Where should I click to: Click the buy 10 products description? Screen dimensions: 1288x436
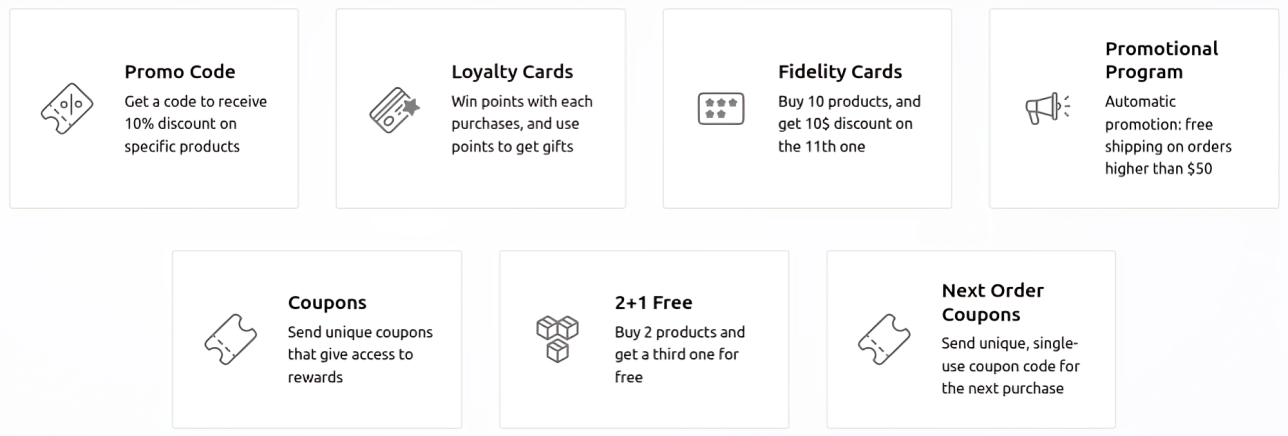click(849, 124)
